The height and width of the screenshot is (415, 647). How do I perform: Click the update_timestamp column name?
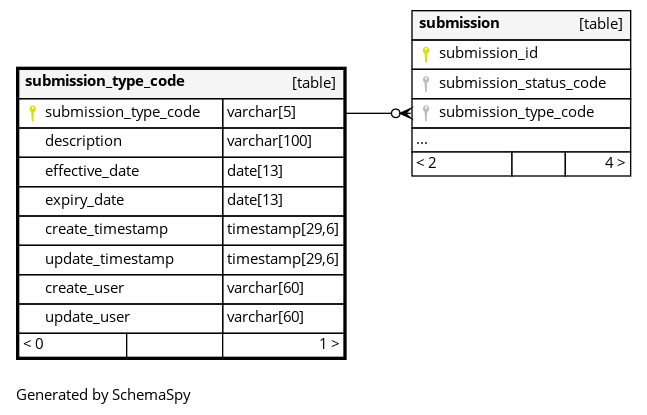[109, 259]
